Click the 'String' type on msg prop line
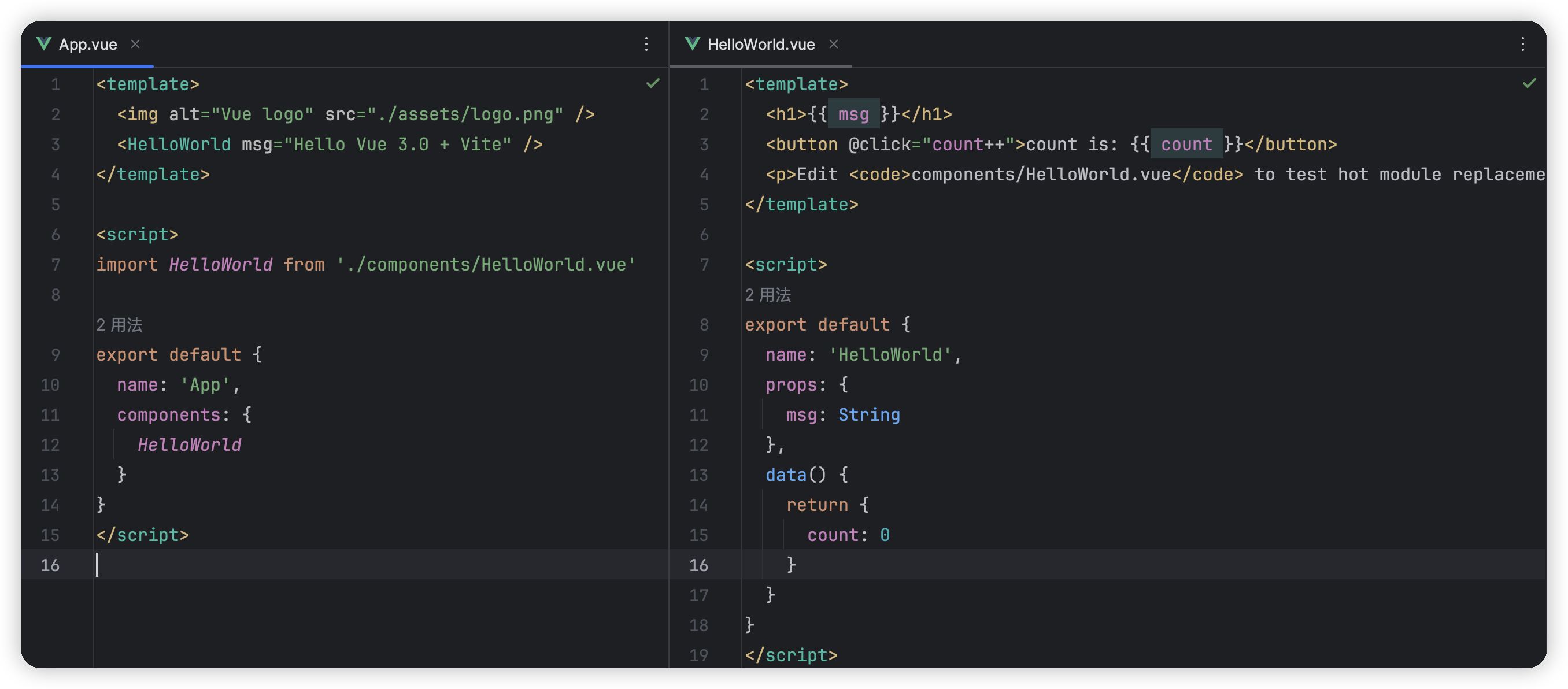The height and width of the screenshot is (689, 1568). 868,415
